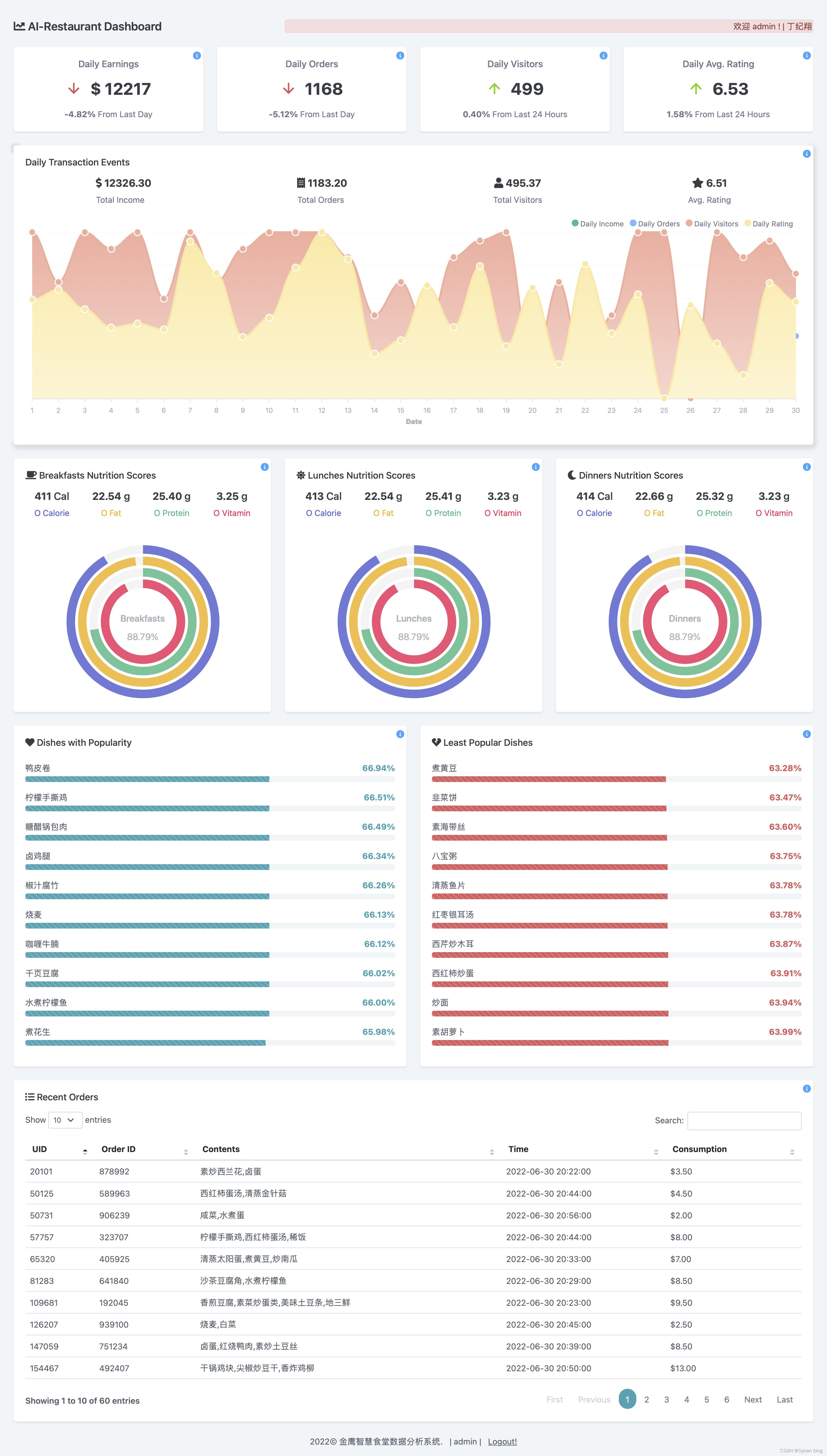This screenshot has height=1456, width=827.
Task: Click info icon on Recent Orders panel
Action: point(807,1089)
